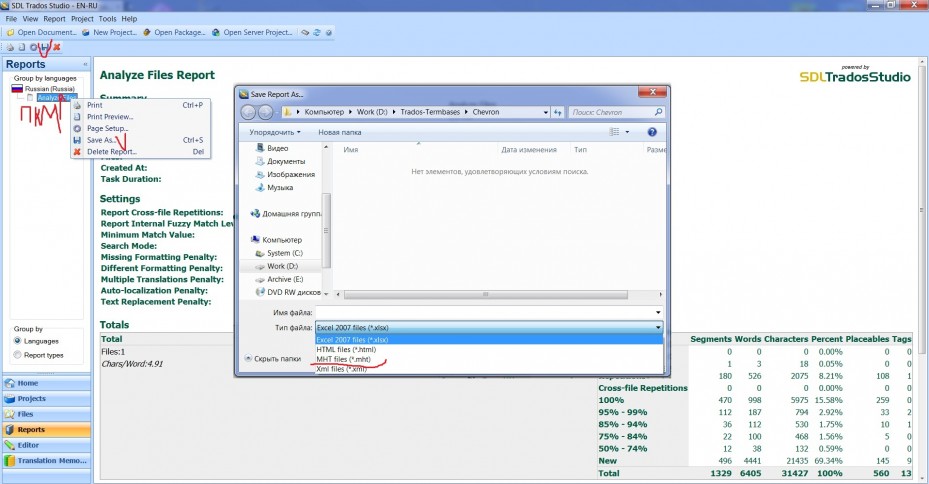Select the Report types radio button
The image size is (929, 484).
[18, 355]
